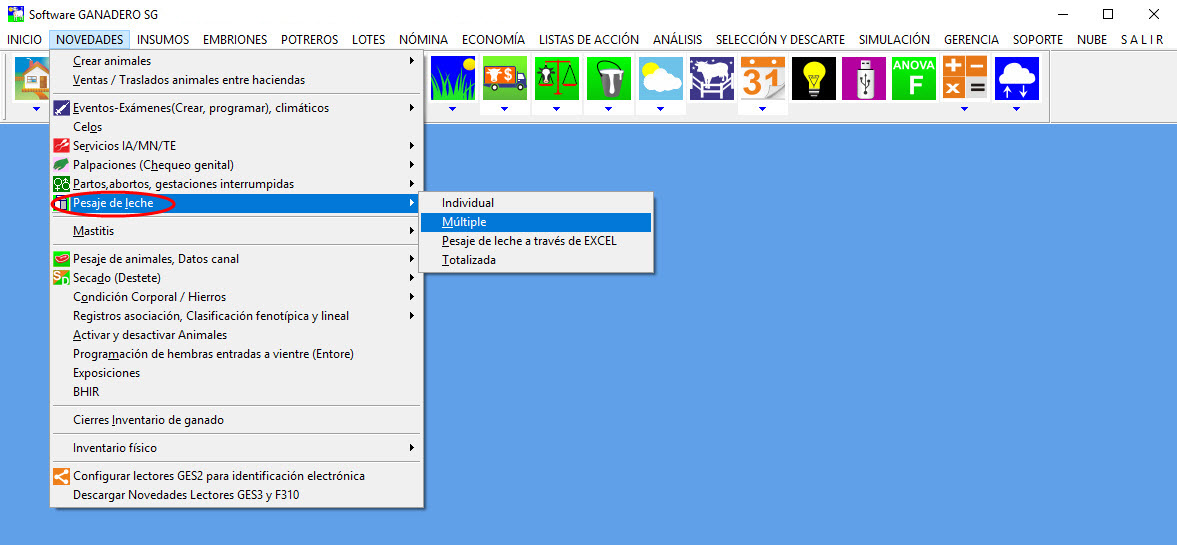This screenshot has height=545, width=1177.
Task: Click the milk bucket toolbar icon
Action: point(608,78)
